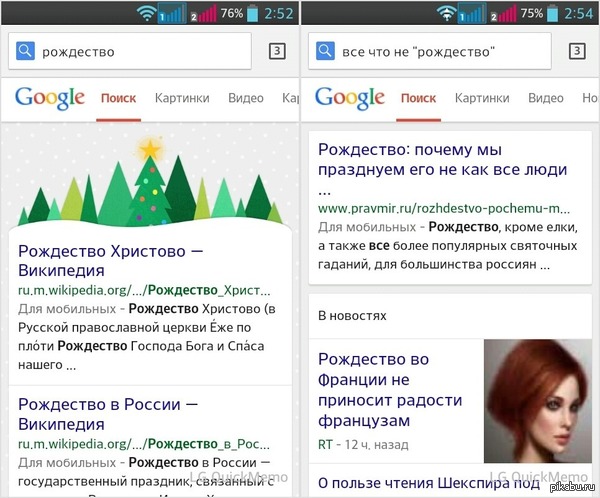
Task: Open "Рождество в России — Википедия" result
Action: click(108, 414)
